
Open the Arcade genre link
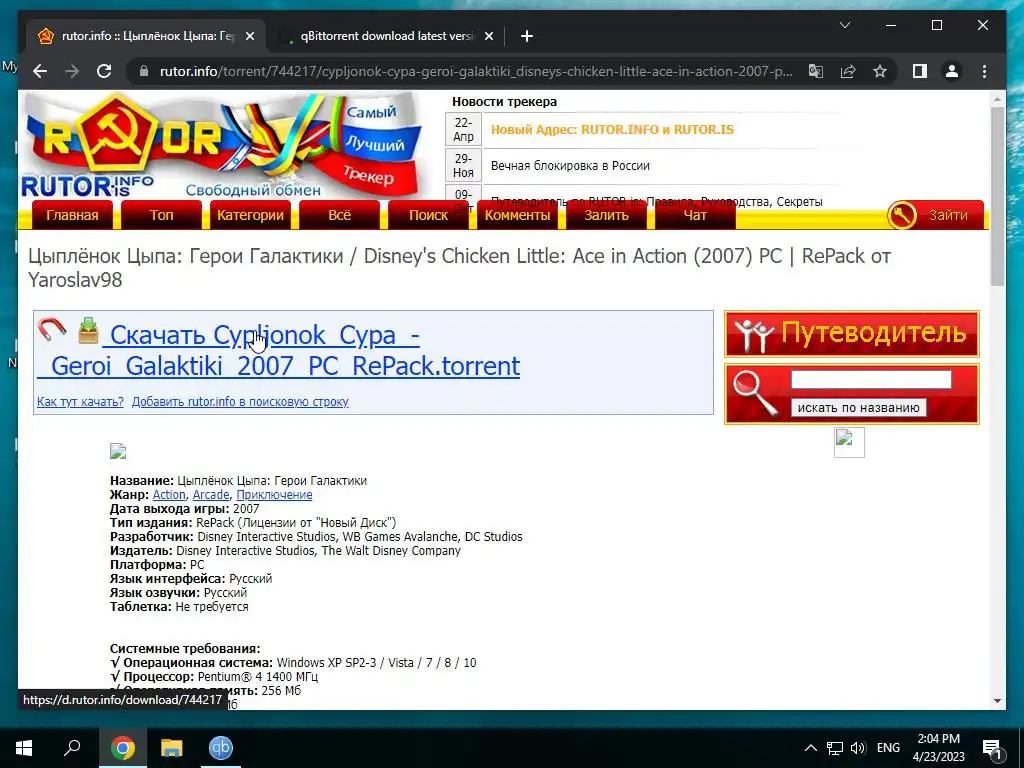click(x=211, y=495)
